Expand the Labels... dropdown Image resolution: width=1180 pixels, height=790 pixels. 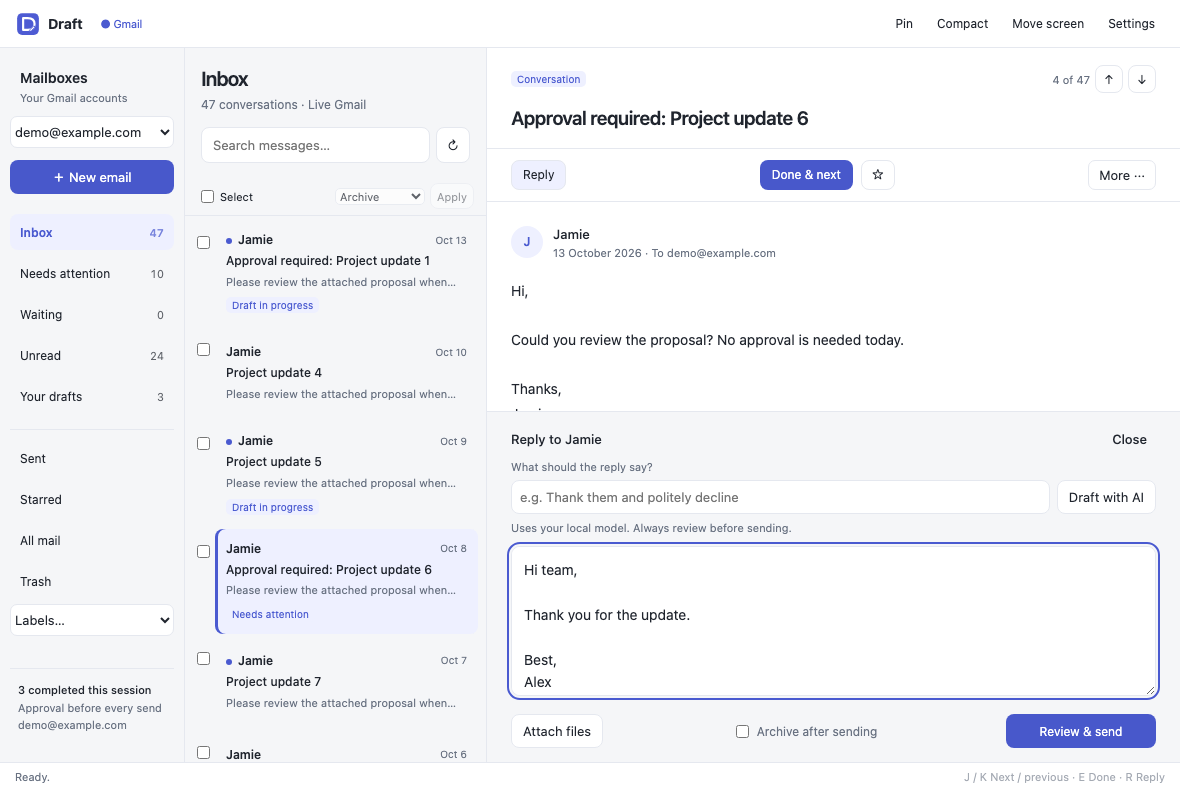click(x=92, y=621)
